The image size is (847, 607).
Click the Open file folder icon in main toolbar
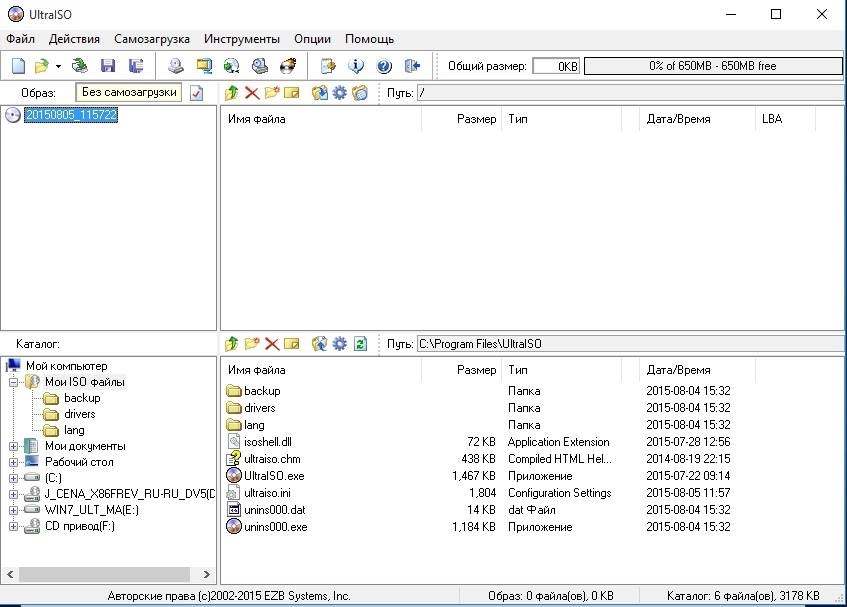pos(42,66)
